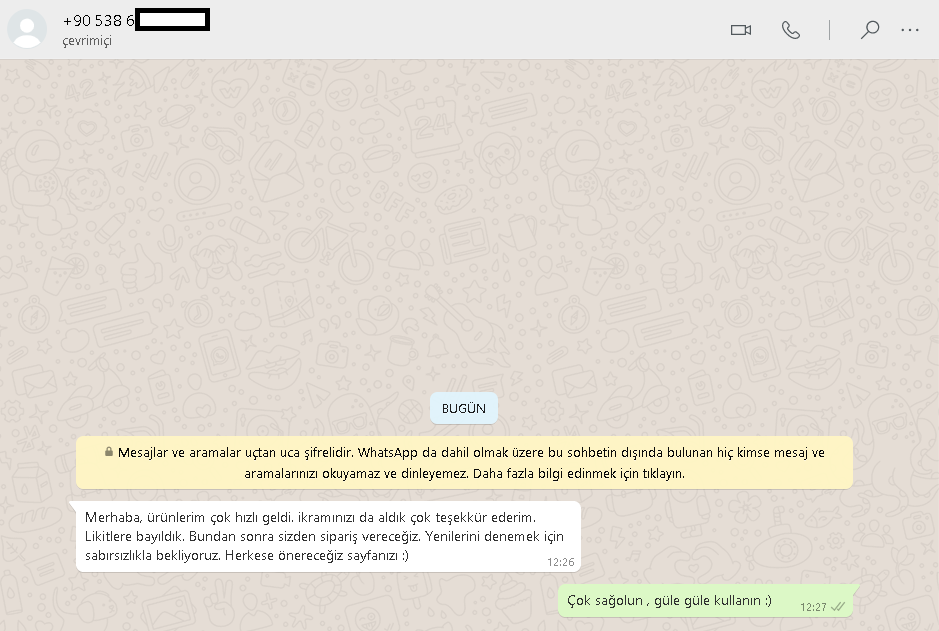Click the lock icon in the encryption notice

click(109, 452)
